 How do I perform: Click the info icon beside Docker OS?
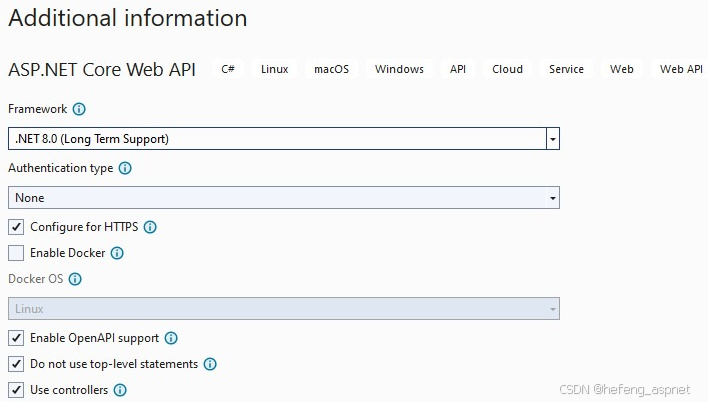click(75, 279)
